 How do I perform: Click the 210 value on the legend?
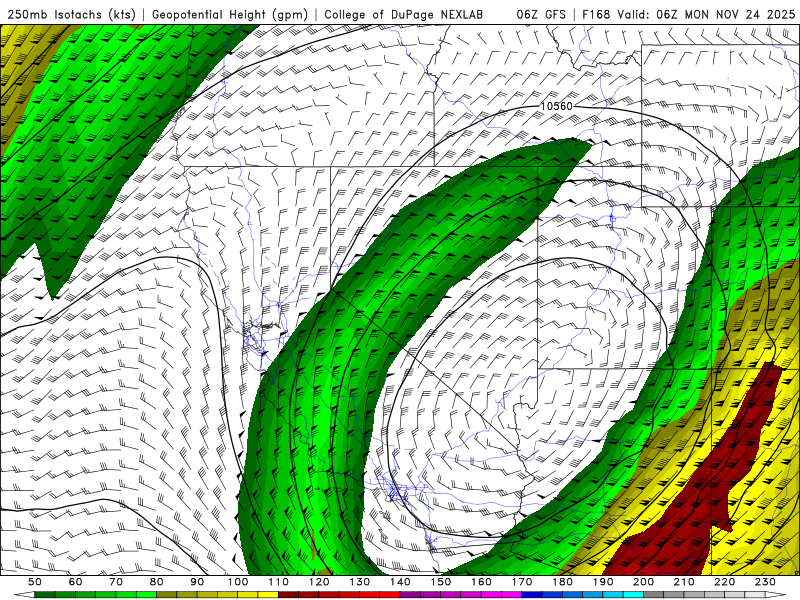pyautogui.click(x=685, y=582)
